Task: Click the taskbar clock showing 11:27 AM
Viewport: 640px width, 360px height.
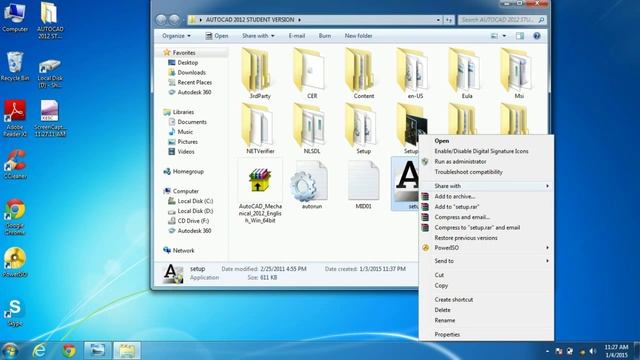Action: (616, 351)
